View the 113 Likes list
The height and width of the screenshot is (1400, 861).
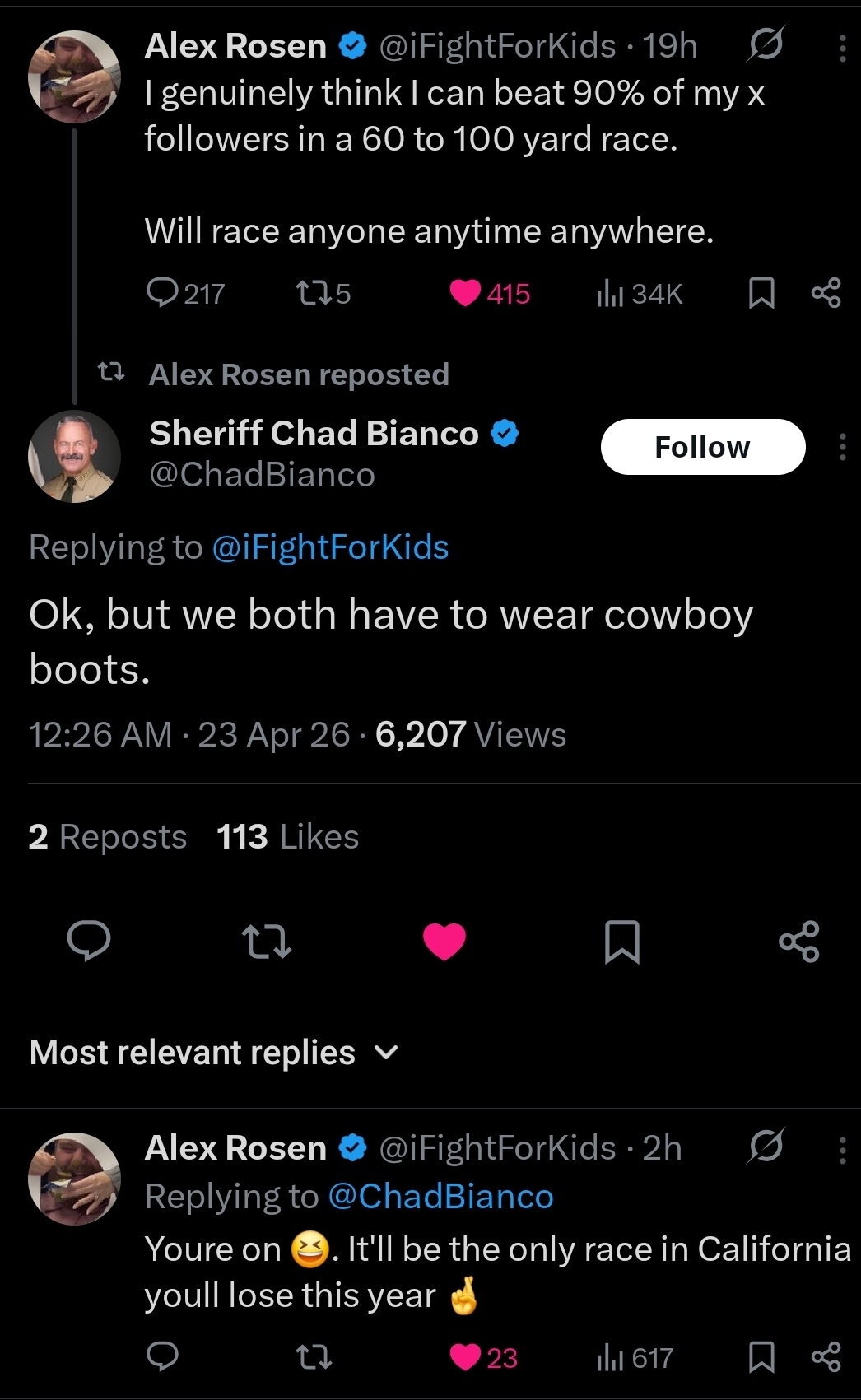[287, 837]
